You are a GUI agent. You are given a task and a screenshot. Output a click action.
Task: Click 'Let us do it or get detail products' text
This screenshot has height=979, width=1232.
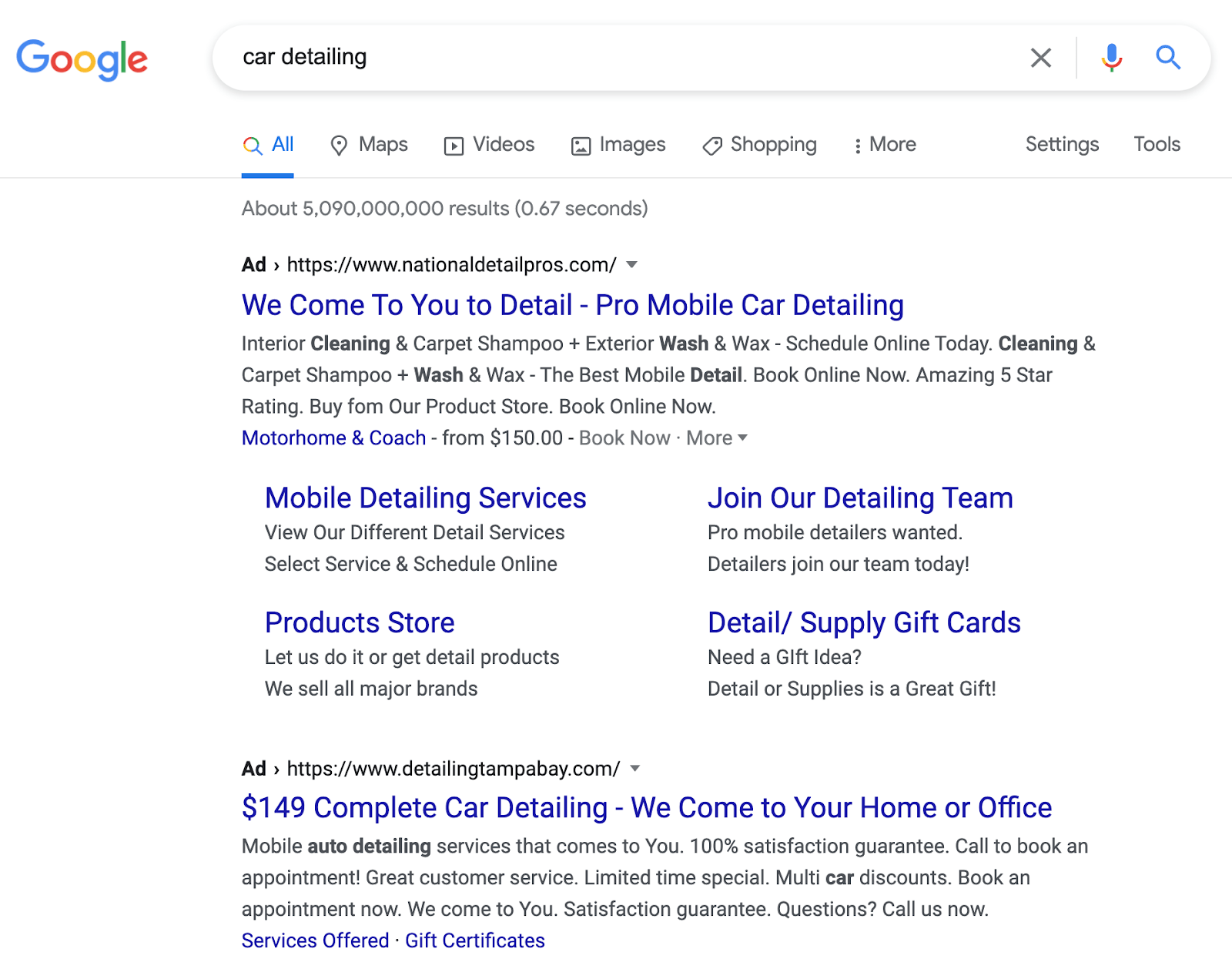[412, 657]
